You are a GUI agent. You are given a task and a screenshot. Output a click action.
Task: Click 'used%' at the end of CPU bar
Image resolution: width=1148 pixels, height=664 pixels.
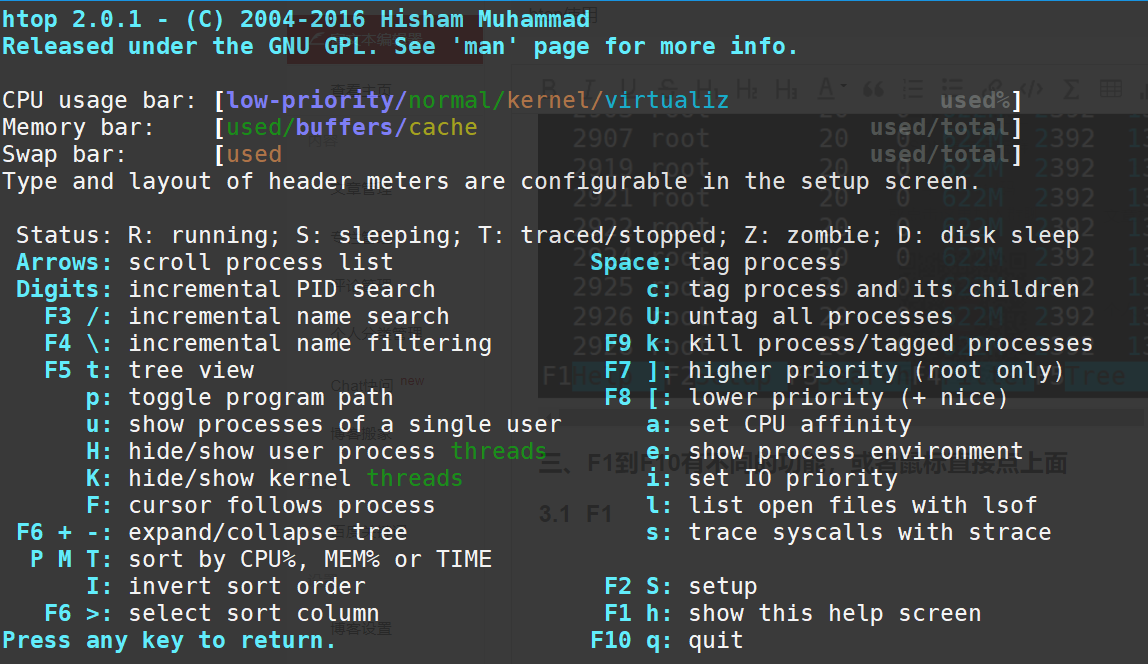(x=974, y=100)
